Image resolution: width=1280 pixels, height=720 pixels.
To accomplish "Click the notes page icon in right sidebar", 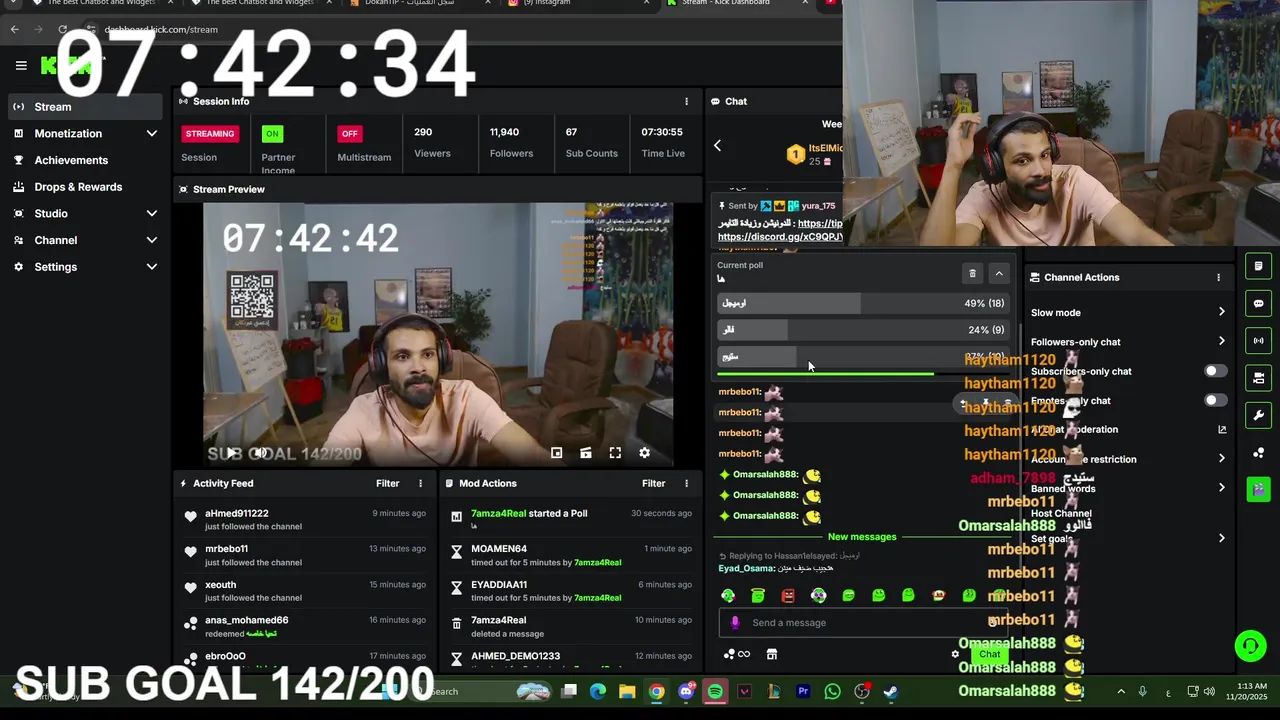I will click(x=1259, y=266).
